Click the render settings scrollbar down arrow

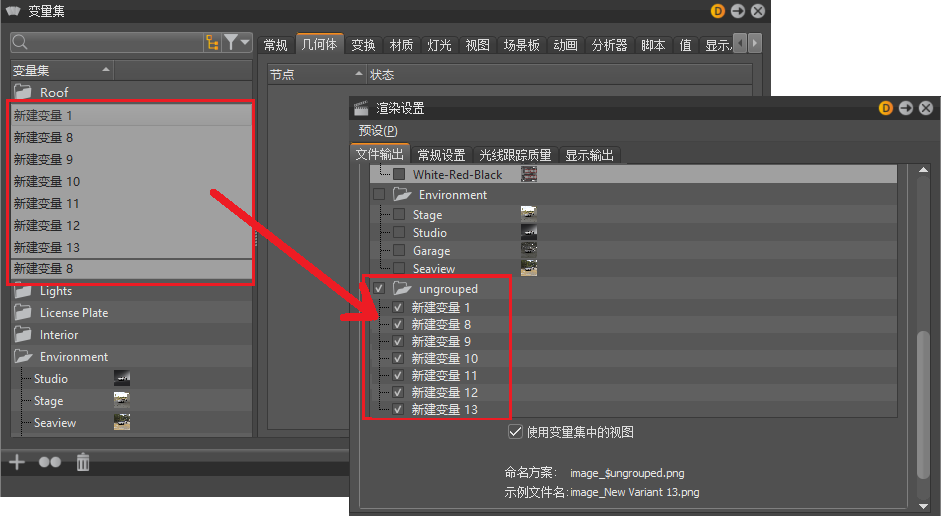click(924, 506)
